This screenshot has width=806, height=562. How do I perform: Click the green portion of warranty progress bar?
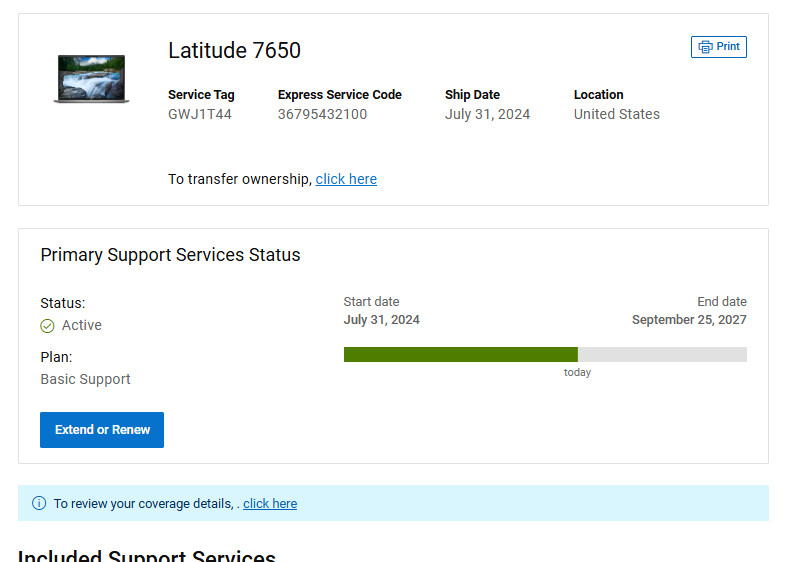461,354
